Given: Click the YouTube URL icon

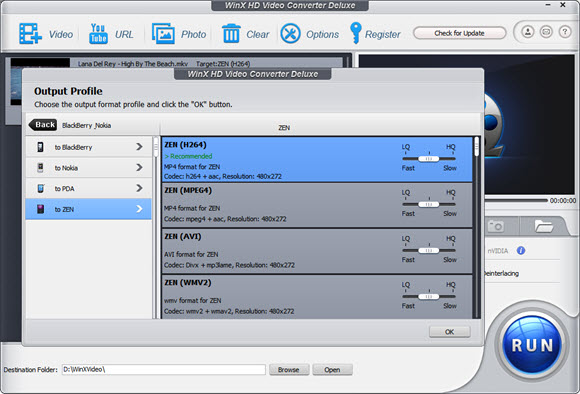Looking at the screenshot, I should tap(98, 34).
